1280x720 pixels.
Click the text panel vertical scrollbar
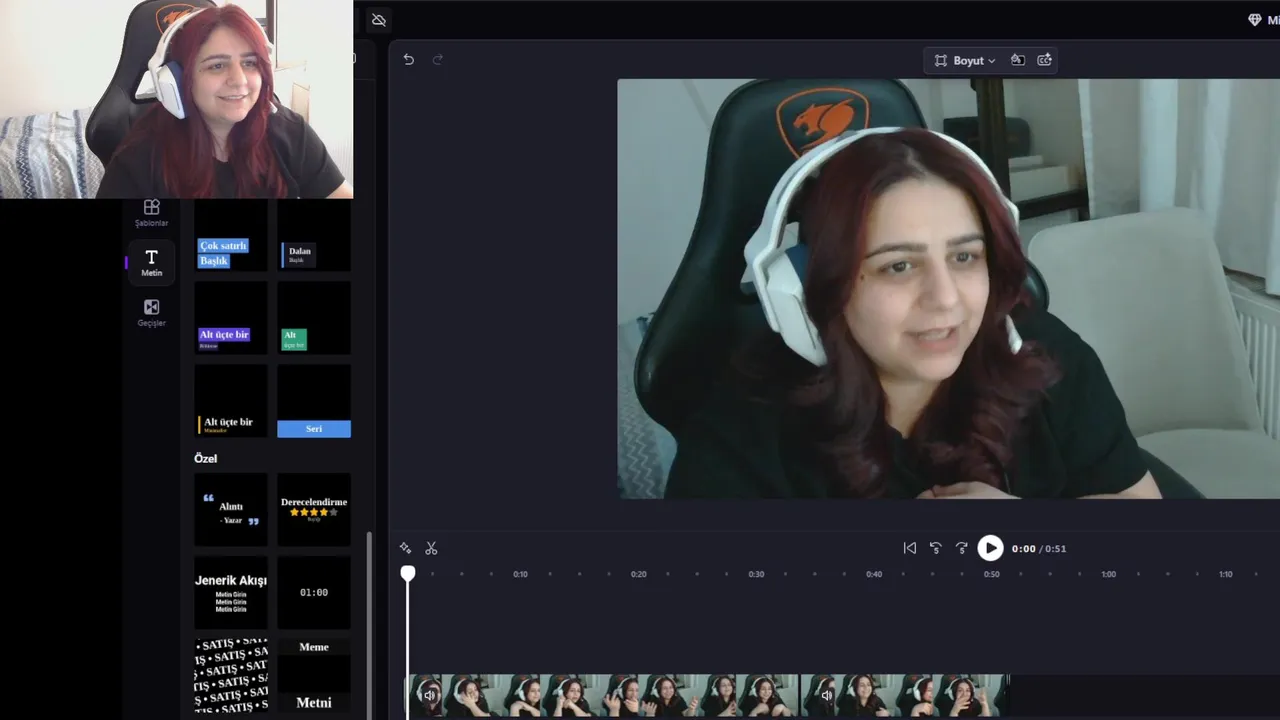click(x=369, y=624)
